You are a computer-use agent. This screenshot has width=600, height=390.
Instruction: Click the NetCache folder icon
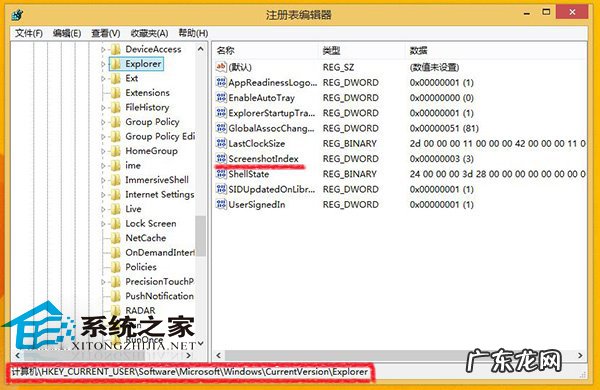[x=115, y=238]
